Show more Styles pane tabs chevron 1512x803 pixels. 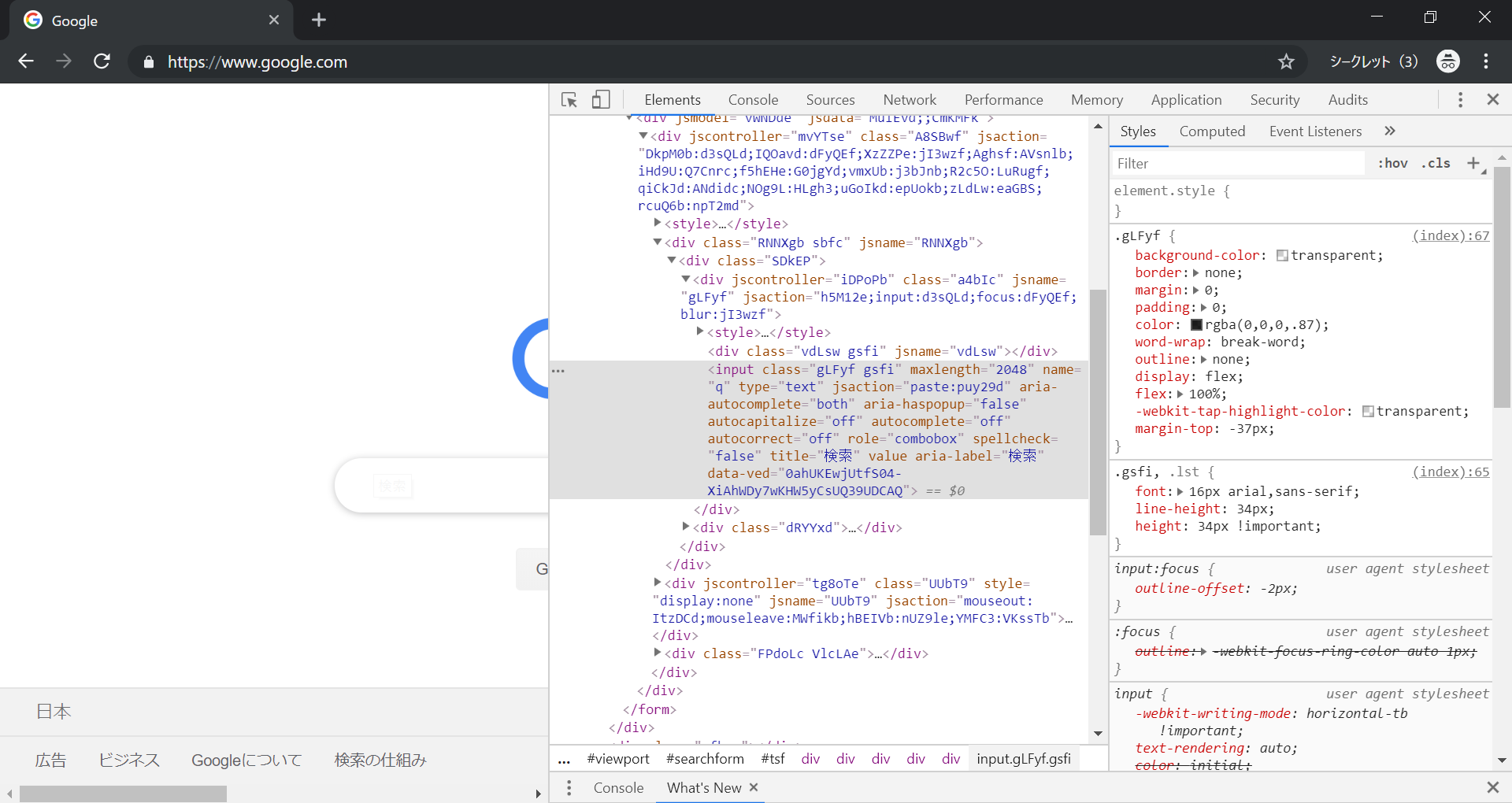tap(1390, 131)
